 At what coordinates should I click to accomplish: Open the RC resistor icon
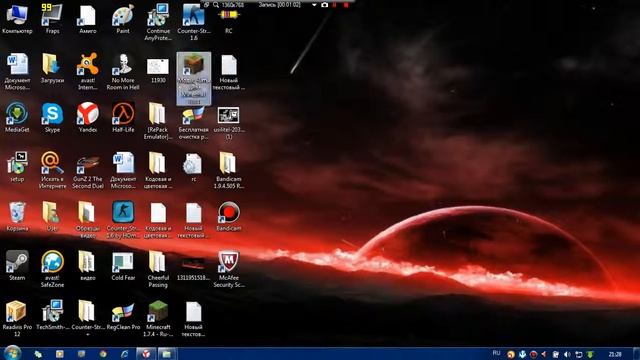(x=229, y=21)
